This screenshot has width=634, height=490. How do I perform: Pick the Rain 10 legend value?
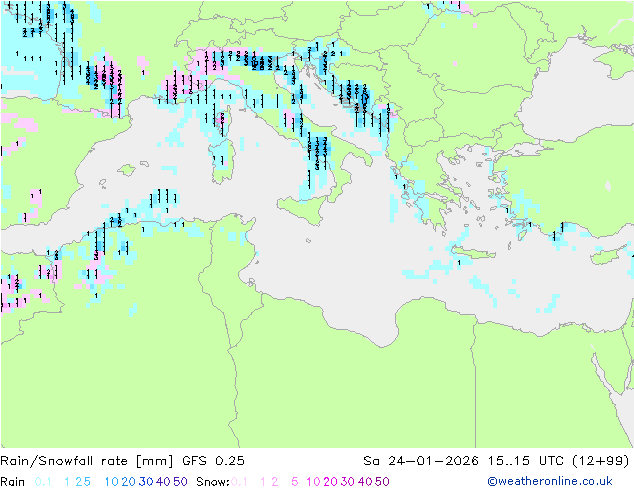coord(112,482)
